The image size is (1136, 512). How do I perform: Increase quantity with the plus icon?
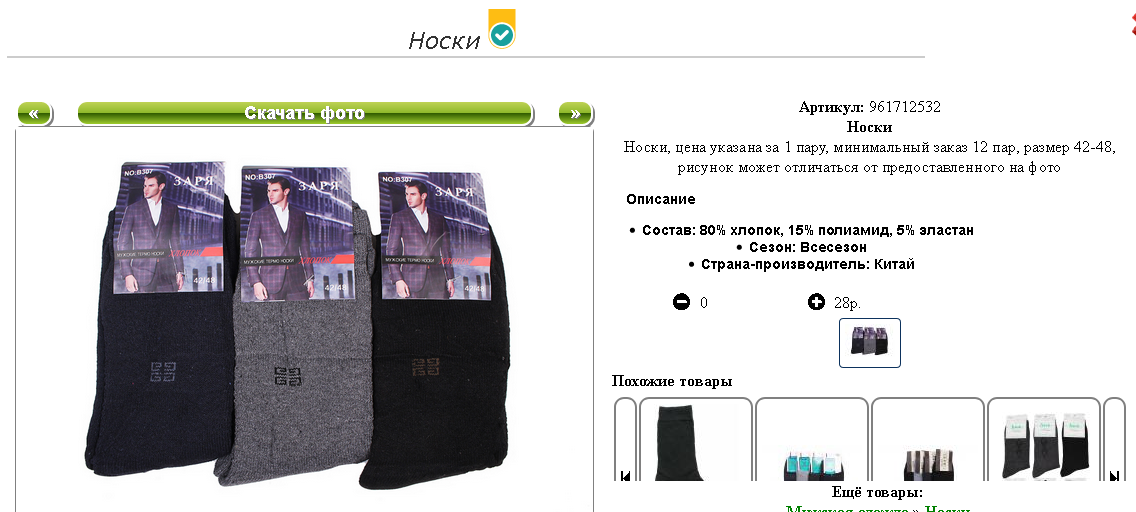[816, 301]
